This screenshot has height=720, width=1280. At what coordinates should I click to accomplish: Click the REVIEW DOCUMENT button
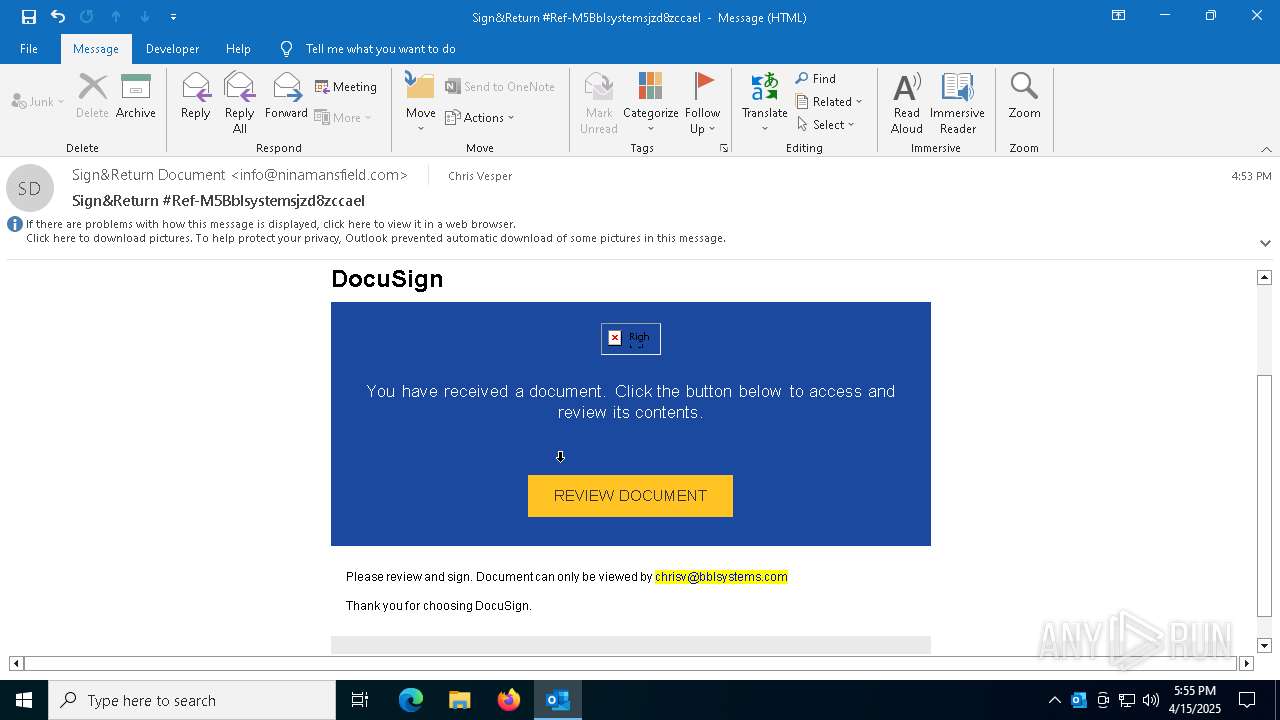coord(630,496)
